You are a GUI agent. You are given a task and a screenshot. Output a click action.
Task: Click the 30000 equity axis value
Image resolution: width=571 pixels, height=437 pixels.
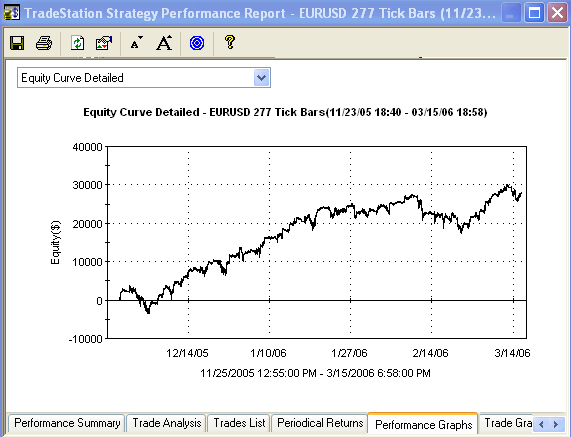click(x=87, y=185)
